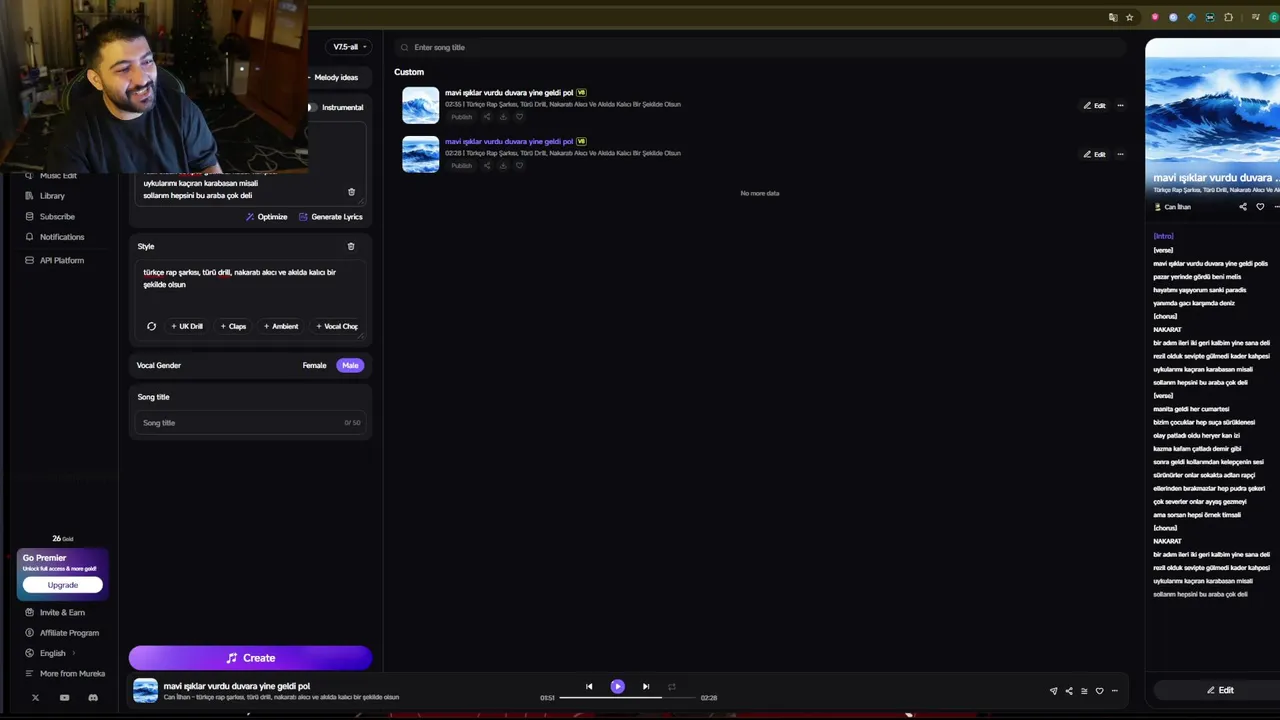Open Mureka's X (Twitter) page

[x=35, y=698]
